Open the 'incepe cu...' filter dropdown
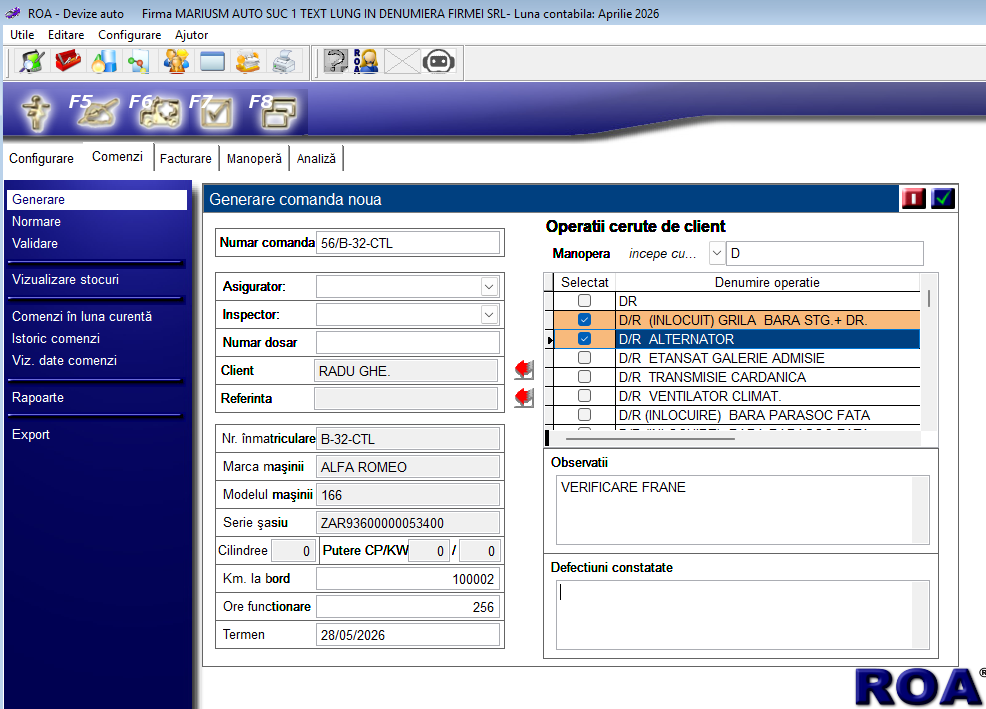 pyautogui.click(x=717, y=254)
